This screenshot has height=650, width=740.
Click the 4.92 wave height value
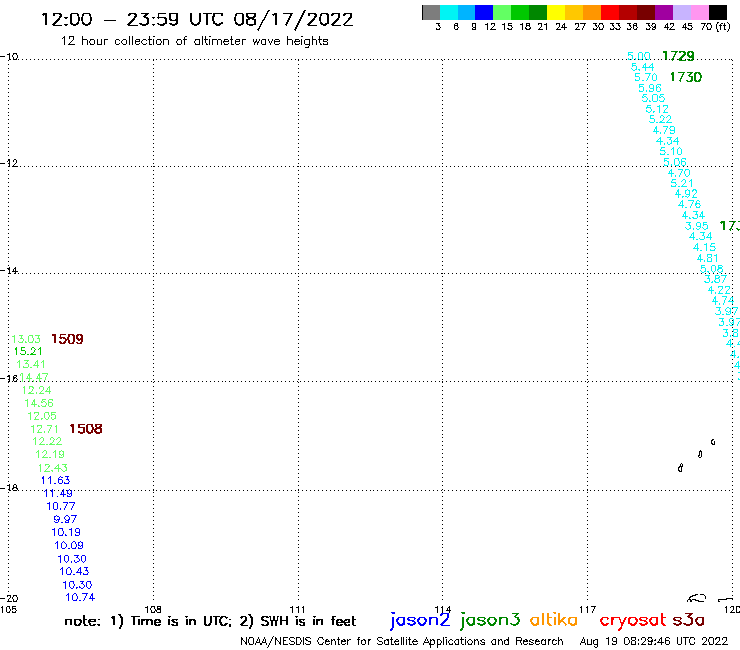(686, 194)
